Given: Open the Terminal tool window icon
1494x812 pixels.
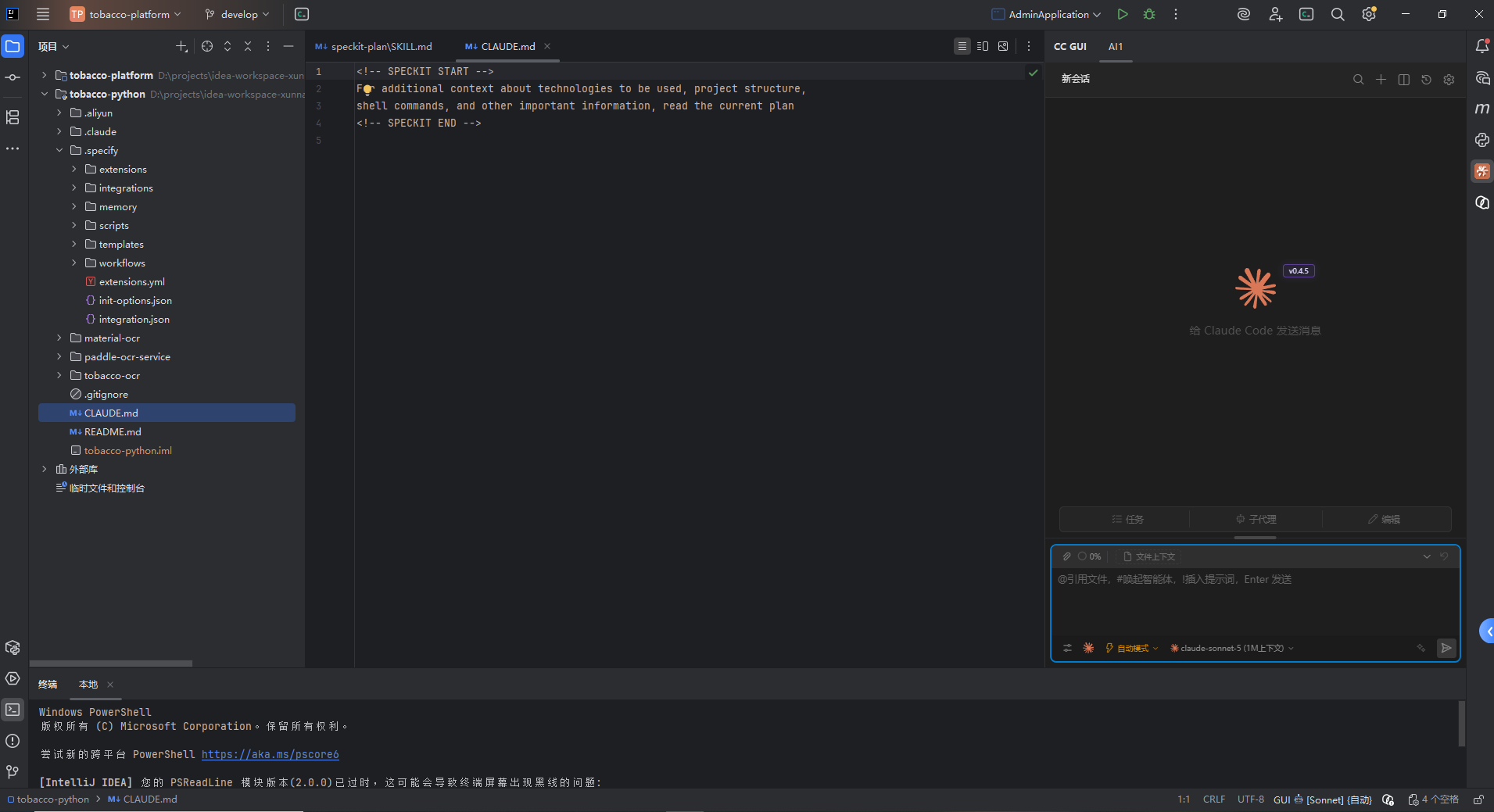Looking at the screenshot, I should coord(13,710).
